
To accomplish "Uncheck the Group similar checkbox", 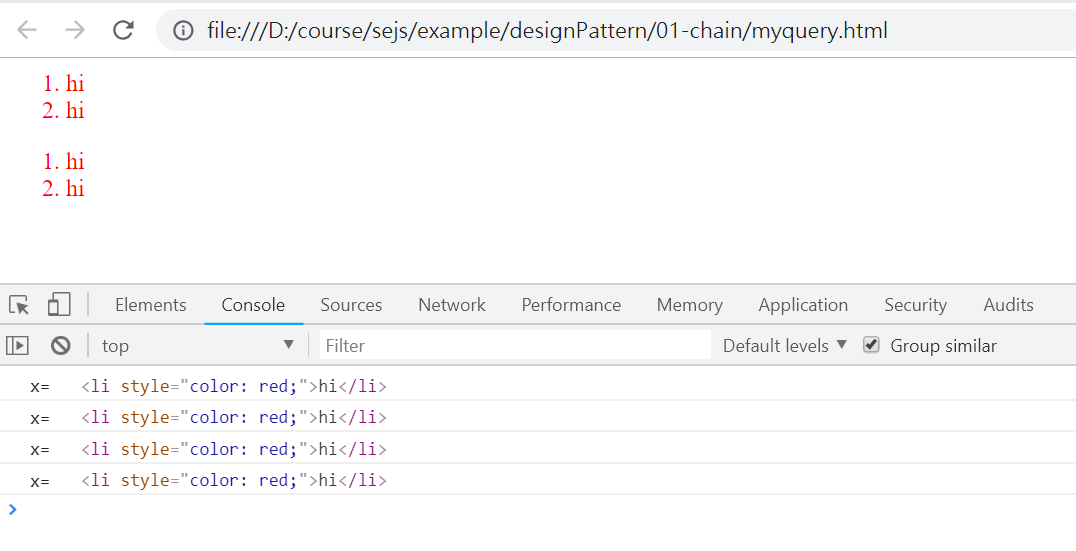I will 871,345.
